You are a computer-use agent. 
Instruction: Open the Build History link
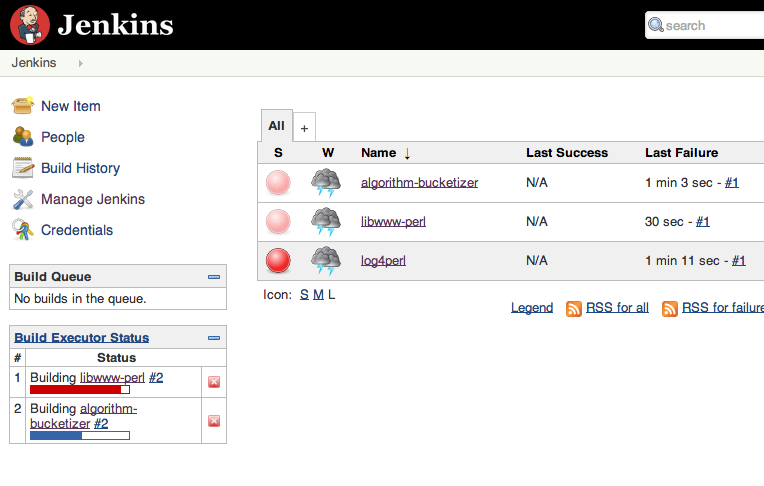(80, 168)
